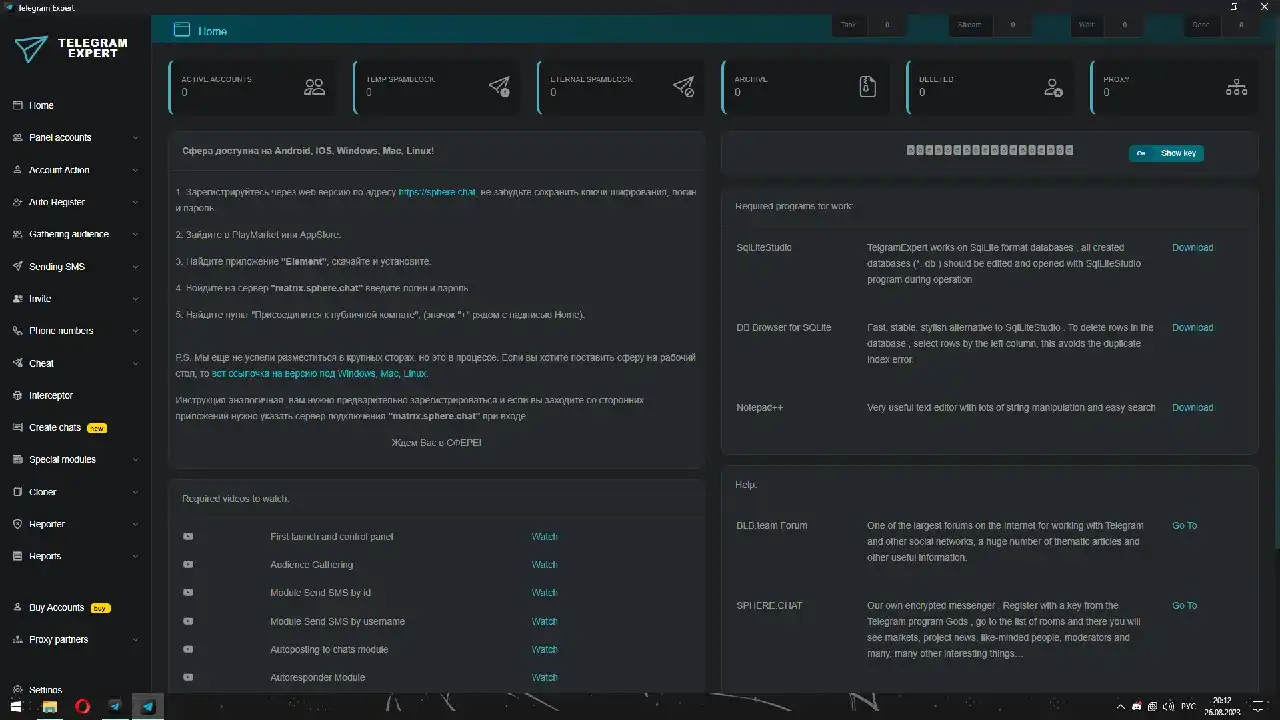Click the Invite sidebar icon

17,298
